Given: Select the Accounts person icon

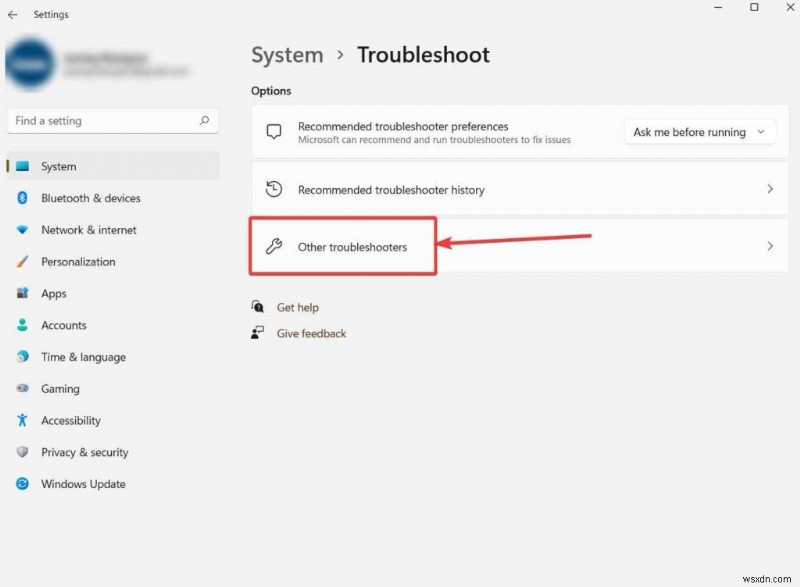Looking at the screenshot, I should click(x=22, y=325).
